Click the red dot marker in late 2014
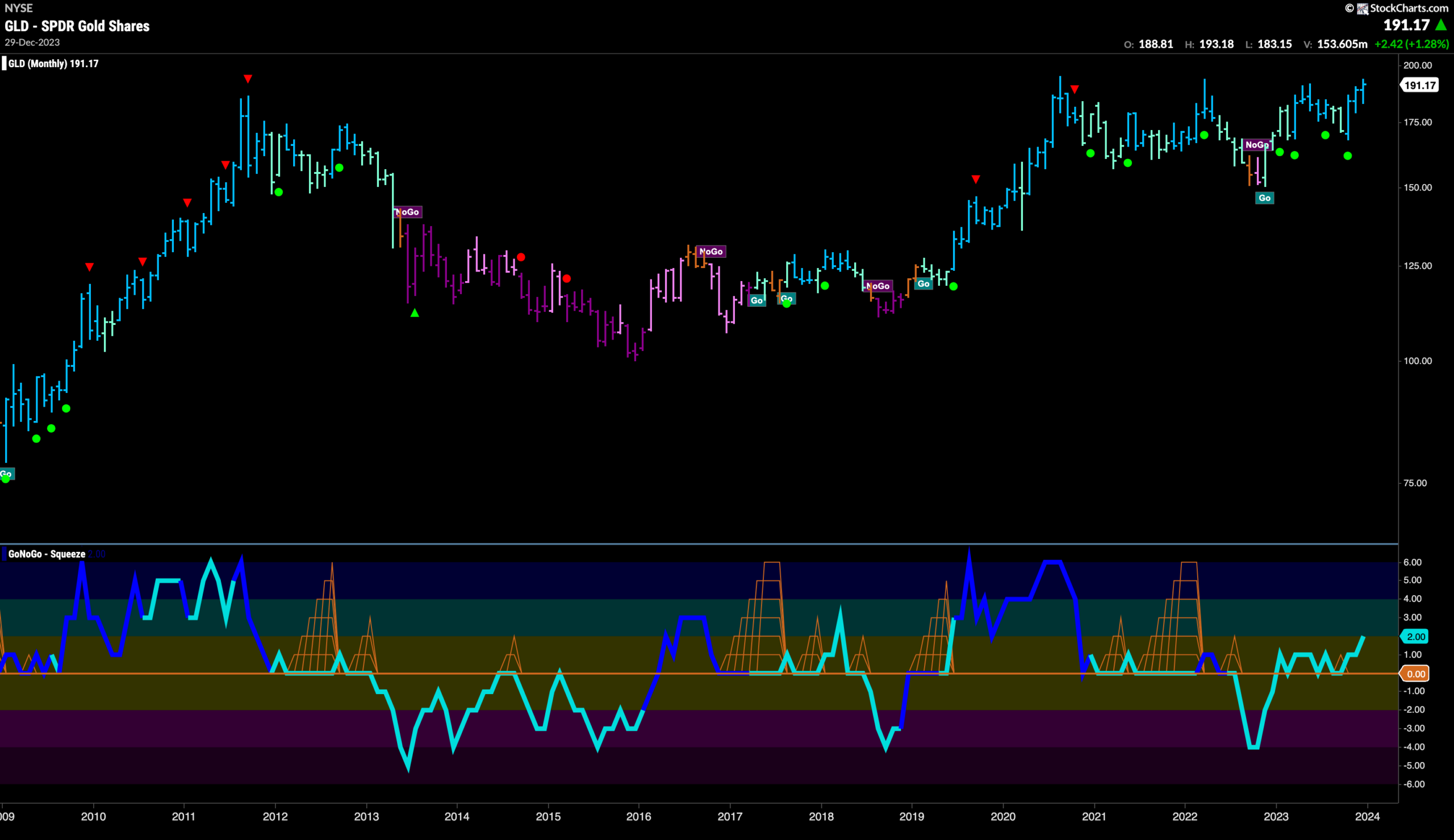This screenshot has width=1454, height=840. pos(521,257)
